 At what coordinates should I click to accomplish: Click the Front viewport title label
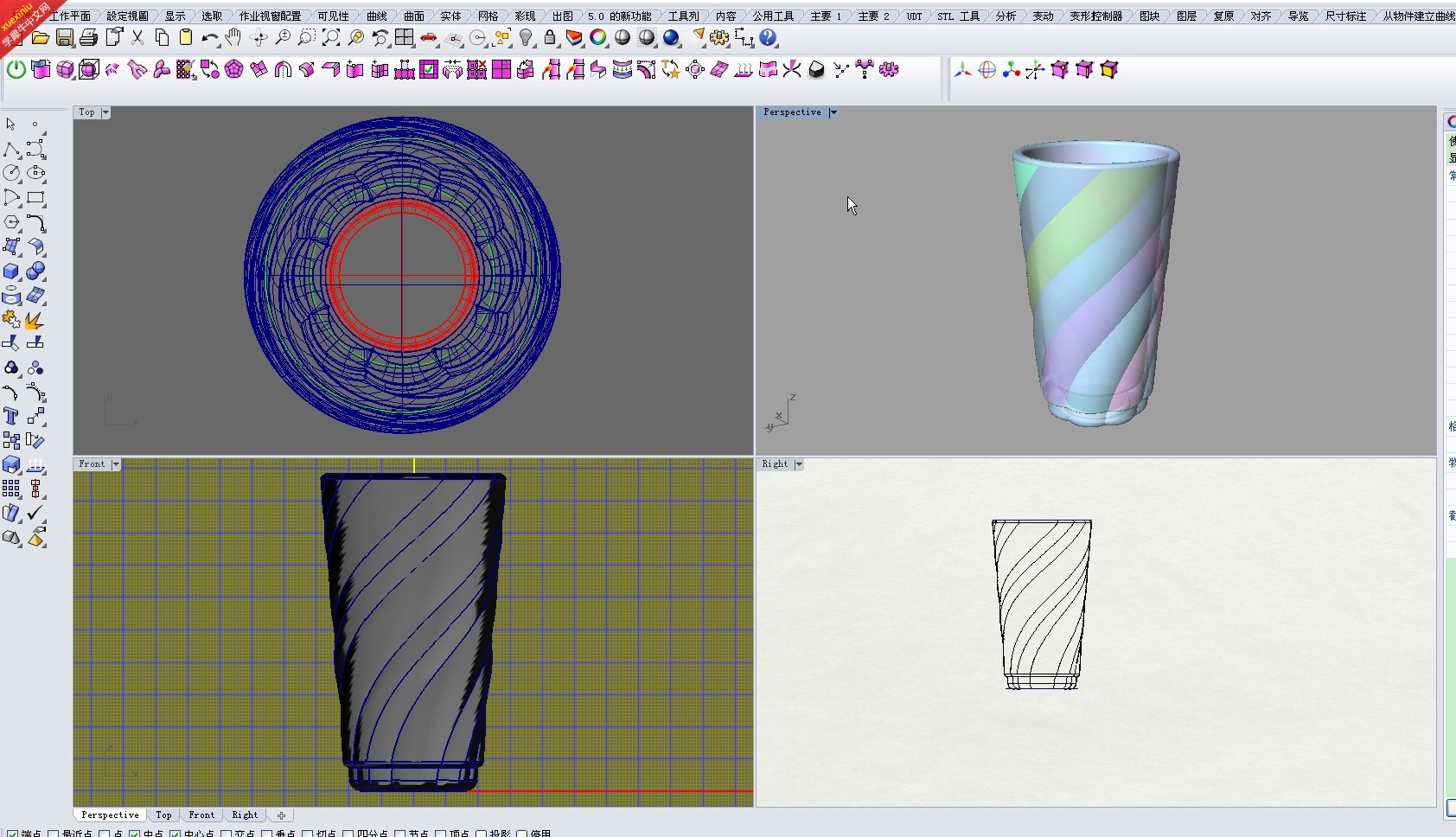coord(92,464)
